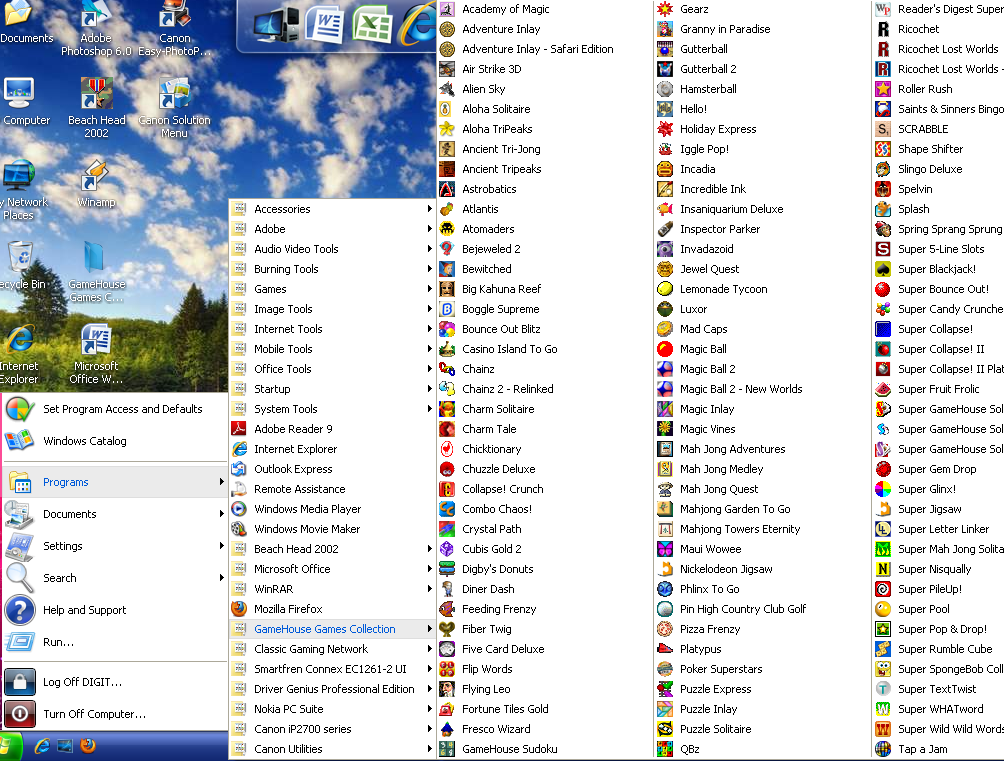
Task: Click Turn Off Computer...
Action: [115, 714]
